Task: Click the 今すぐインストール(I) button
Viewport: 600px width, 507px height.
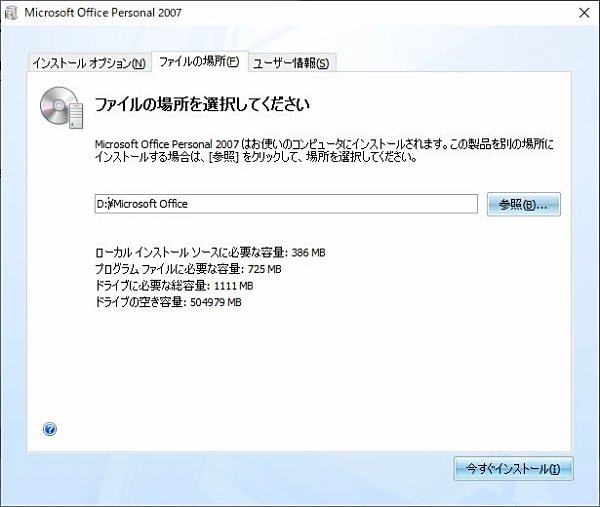Action: pos(513,468)
